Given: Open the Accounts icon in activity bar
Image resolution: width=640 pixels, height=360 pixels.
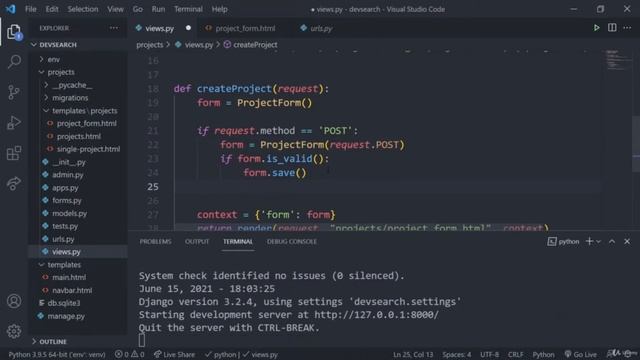Looking at the screenshot, I should coord(14,301).
